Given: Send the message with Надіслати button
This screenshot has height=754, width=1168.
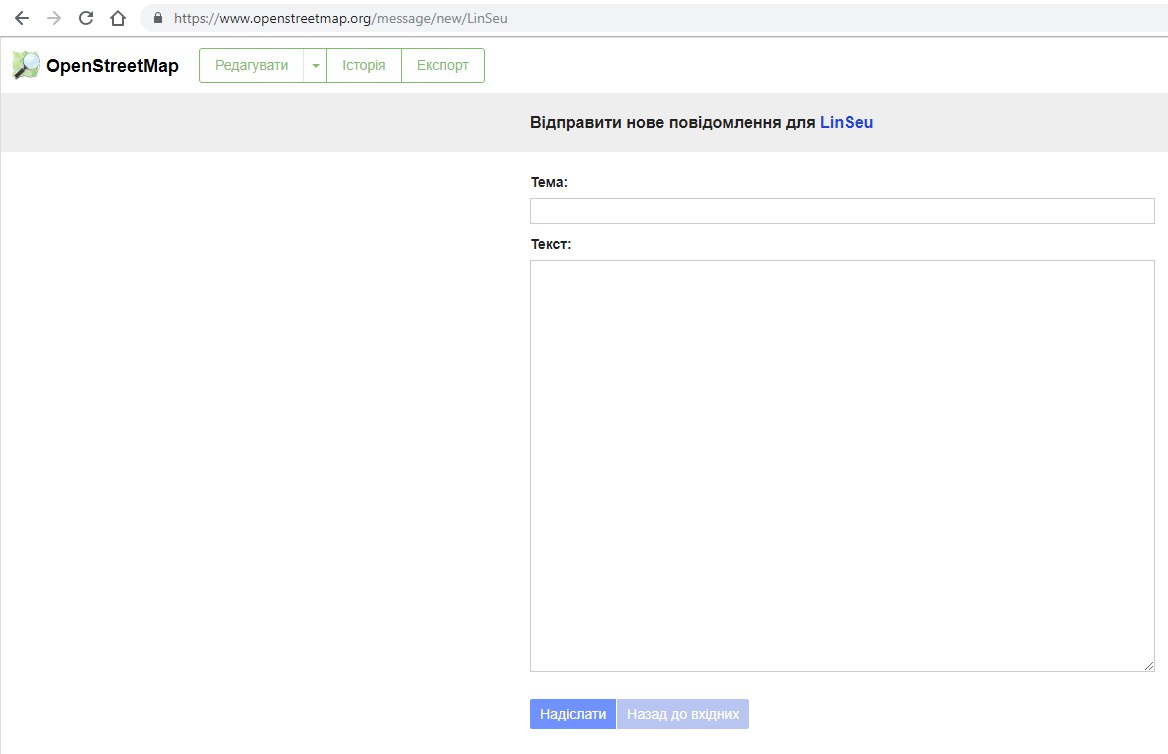Looking at the screenshot, I should (x=573, y=714).
